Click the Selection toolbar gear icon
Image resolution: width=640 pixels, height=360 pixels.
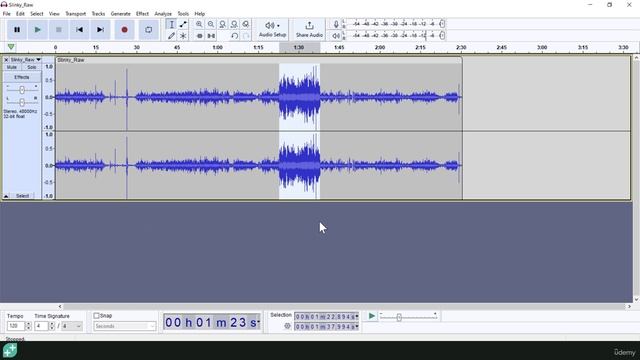[287, 326]
